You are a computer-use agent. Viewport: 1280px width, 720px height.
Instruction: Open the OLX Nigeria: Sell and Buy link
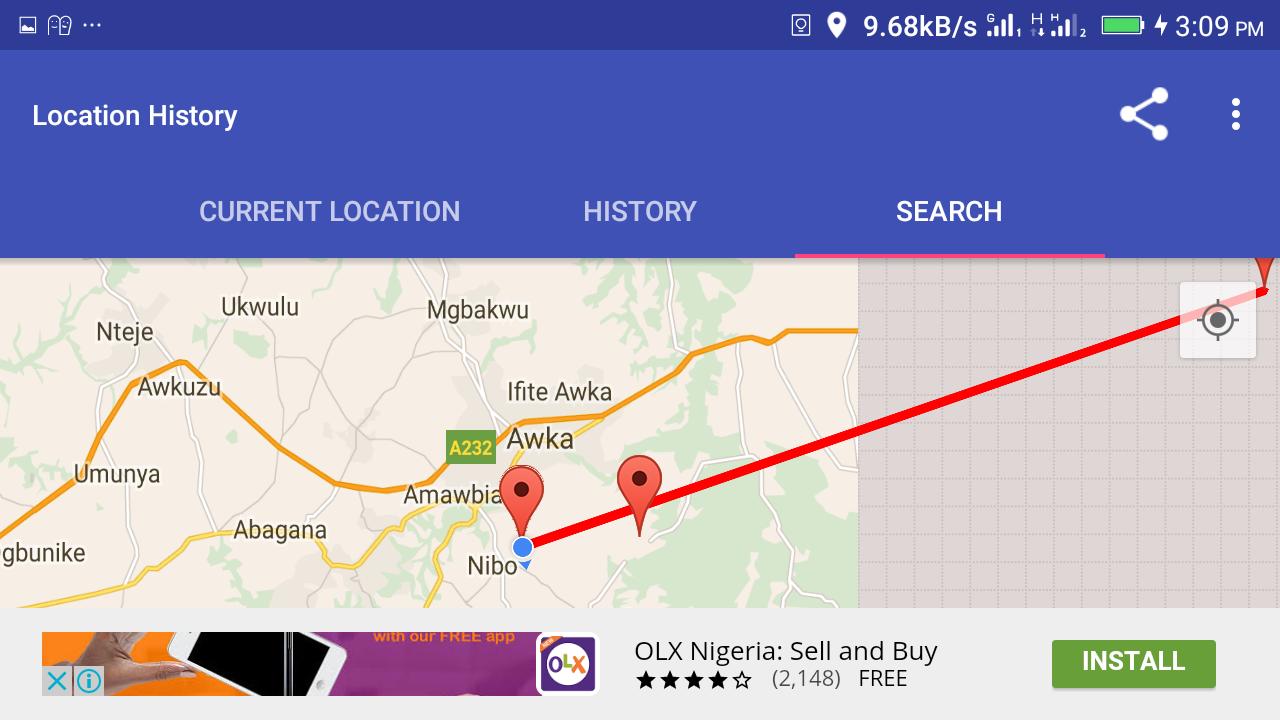(786, 650)
